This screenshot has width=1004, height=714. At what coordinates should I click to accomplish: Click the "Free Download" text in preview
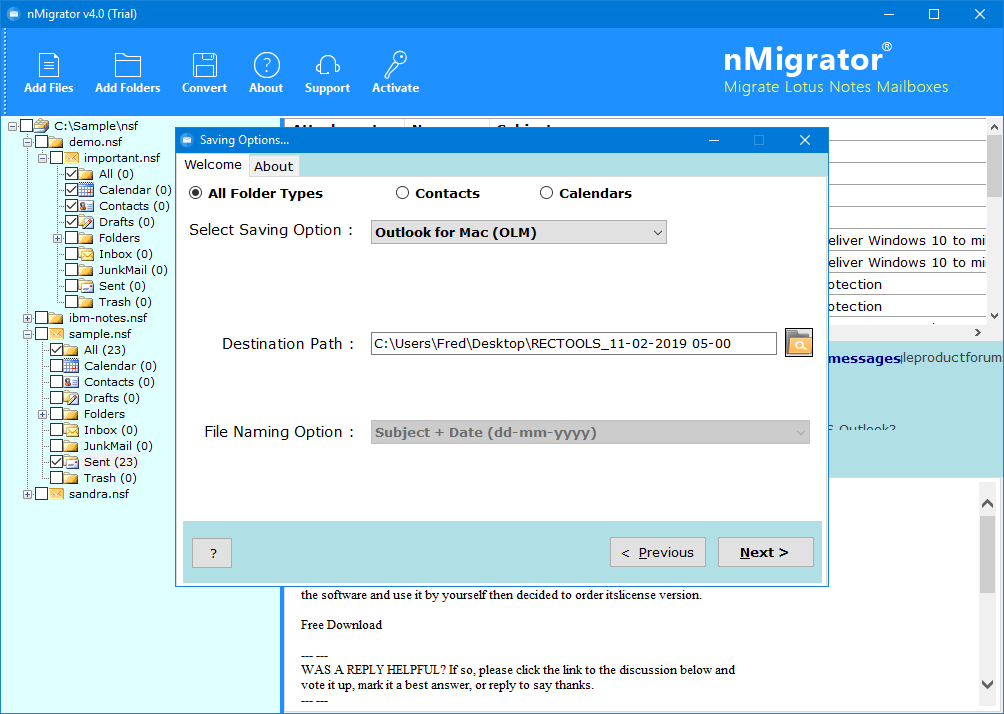(x=341, y=625)
